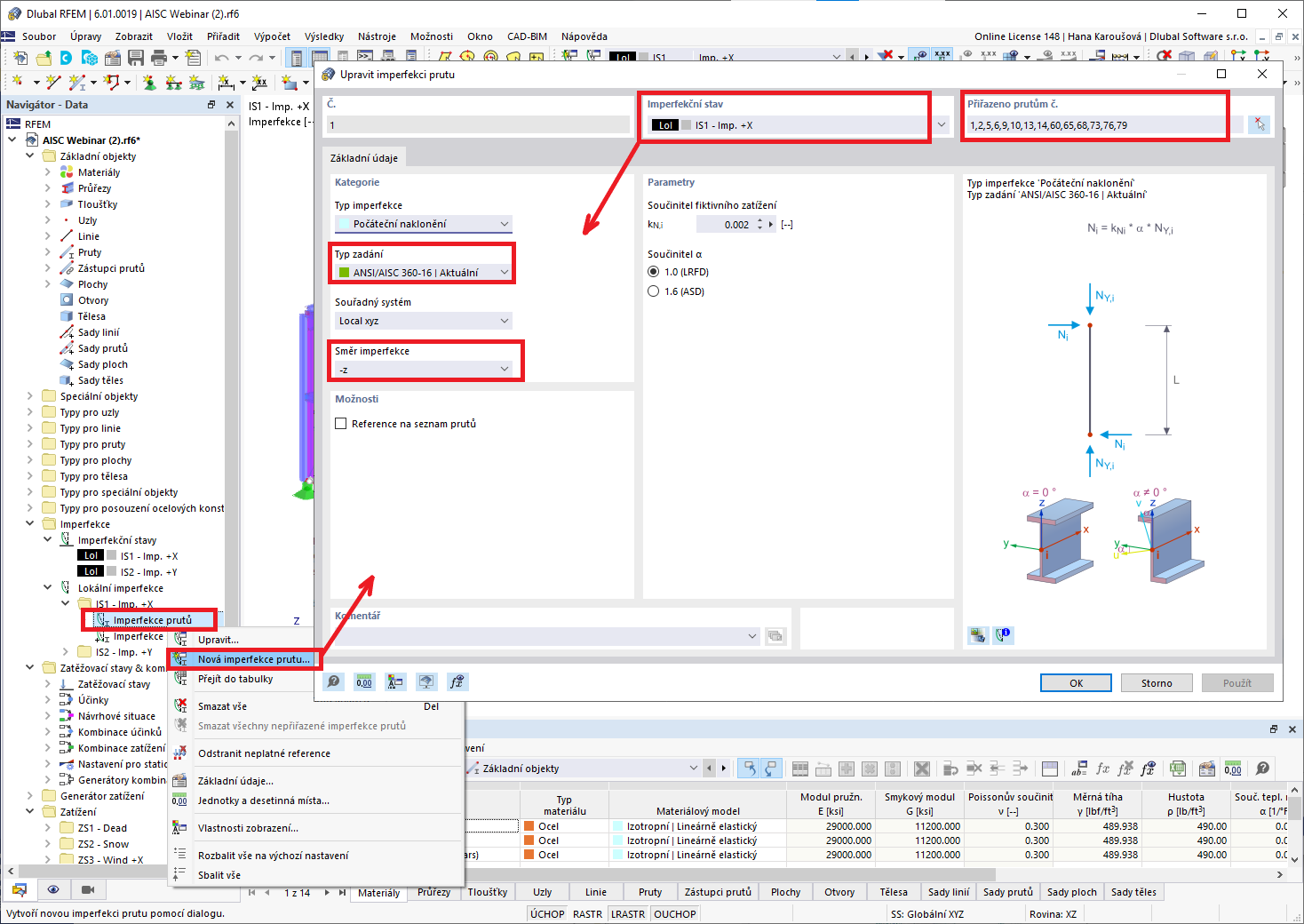Expand the Materiály tree node
This screenshot has width=1304, height=924.
click(48, 172)
